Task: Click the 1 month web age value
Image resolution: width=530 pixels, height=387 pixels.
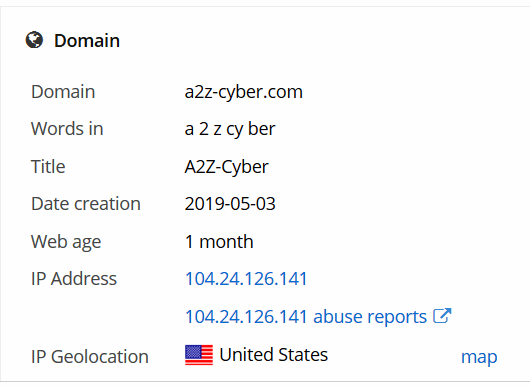Action: click(x=219, y=242)
